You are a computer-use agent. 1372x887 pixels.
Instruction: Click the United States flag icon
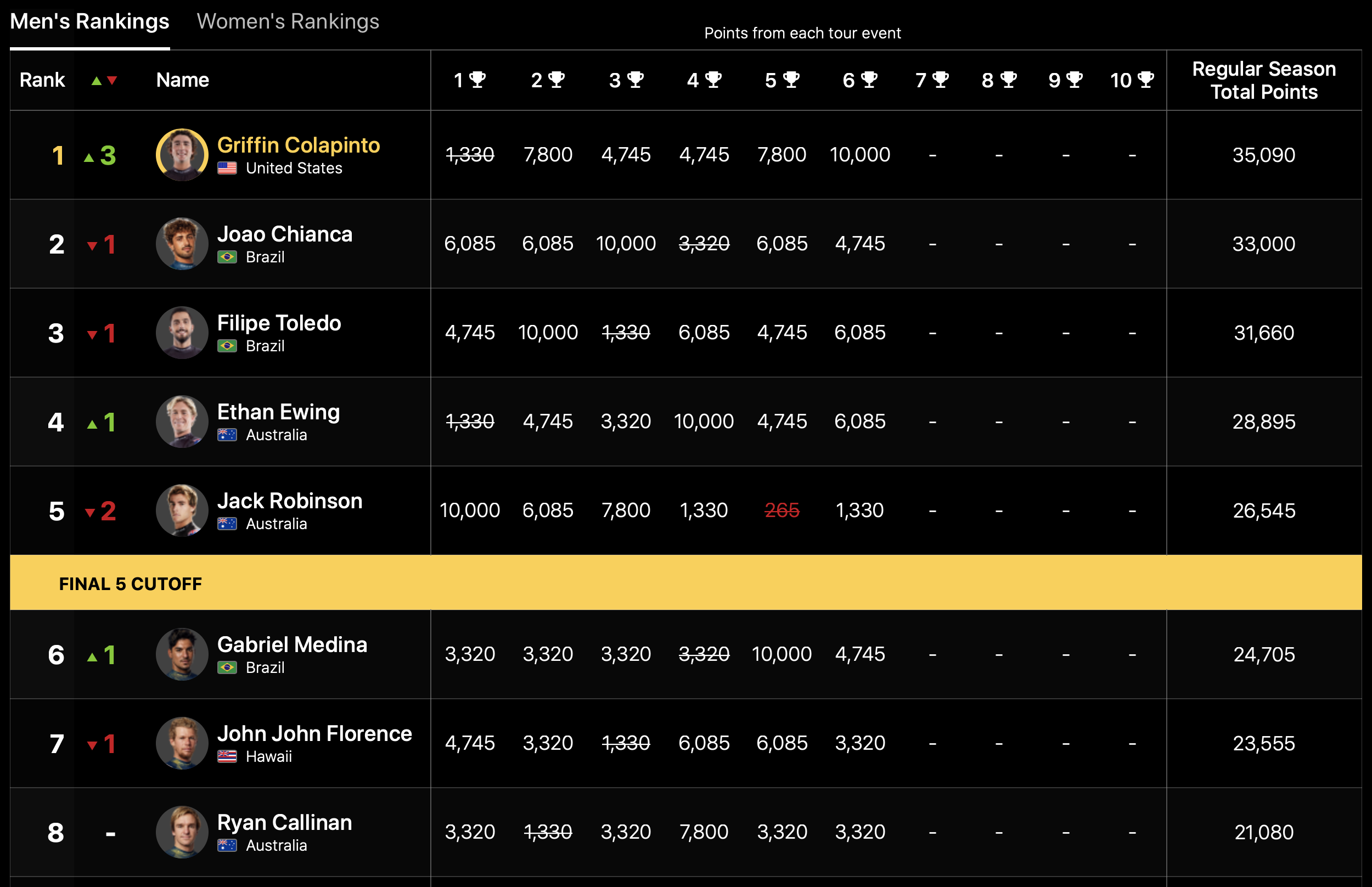pos(227,168)
